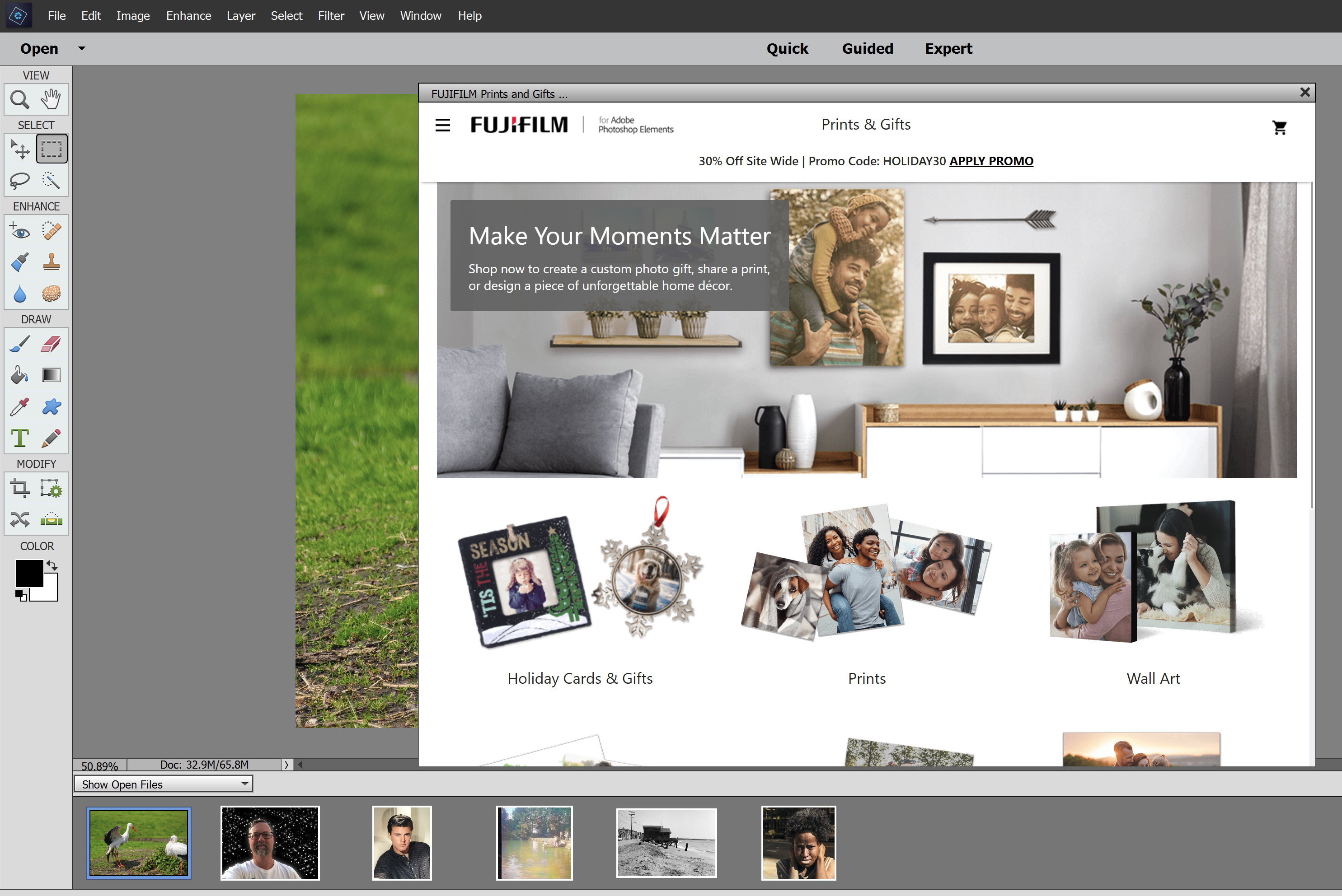Select the Smart Brush tool
The height and width of the screenshot is (896, 1342).
point(20,262)
